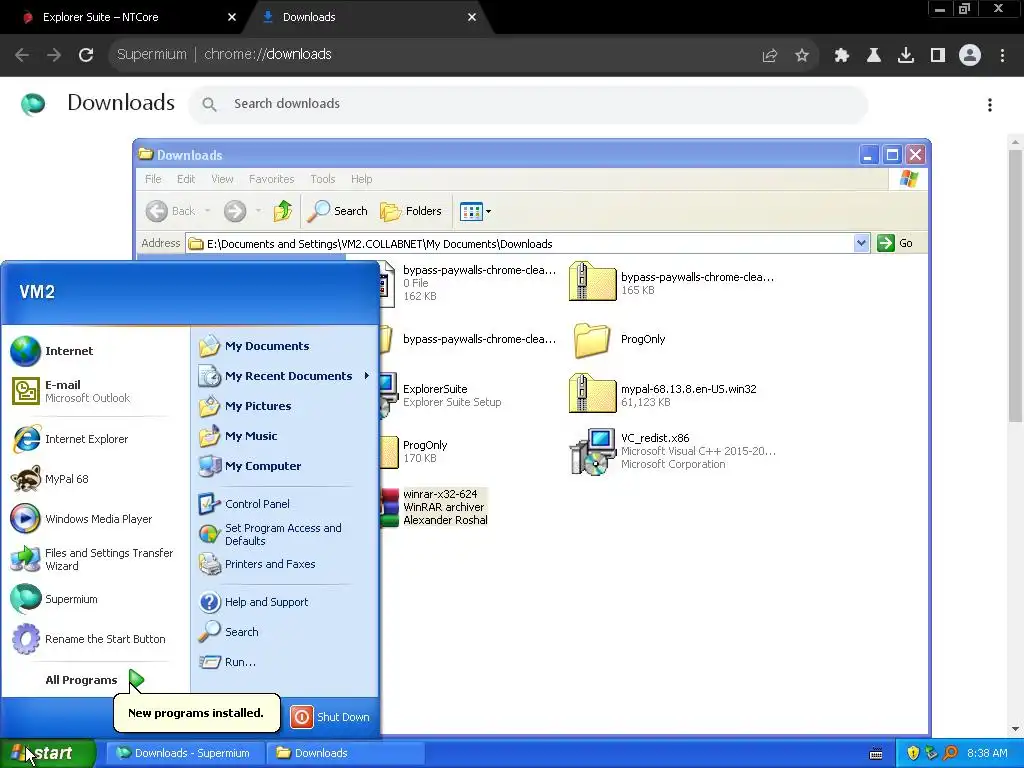Open Downloads page more actions menu
The width and height of the screenshot is (1024, 768).
(x=990, y=104)
